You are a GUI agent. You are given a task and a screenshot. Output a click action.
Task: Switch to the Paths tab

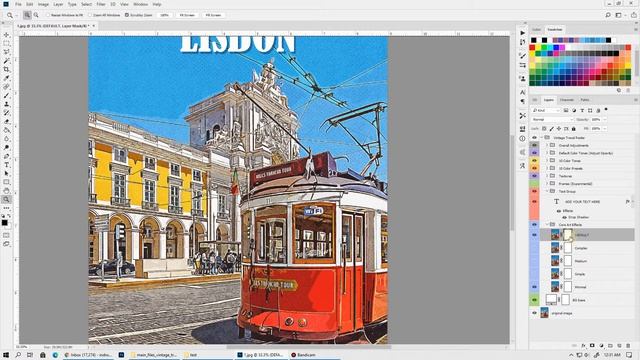pos(584,100)
